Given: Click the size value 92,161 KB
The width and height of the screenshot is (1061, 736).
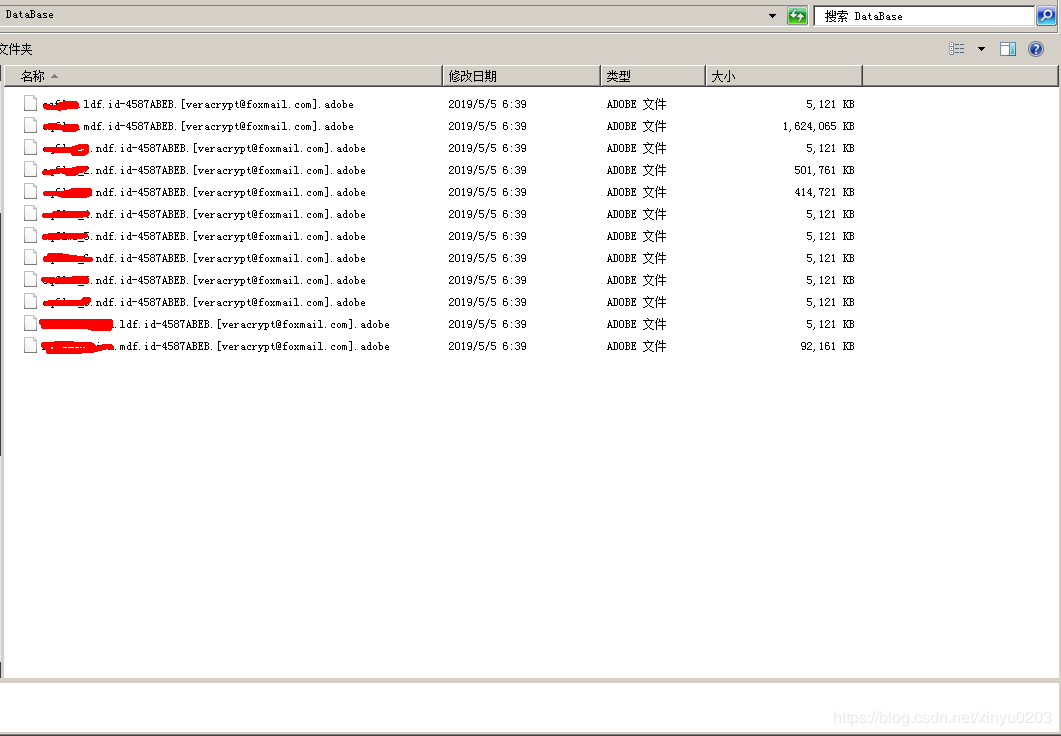Looking at the screenshot, I should point(827,346).
